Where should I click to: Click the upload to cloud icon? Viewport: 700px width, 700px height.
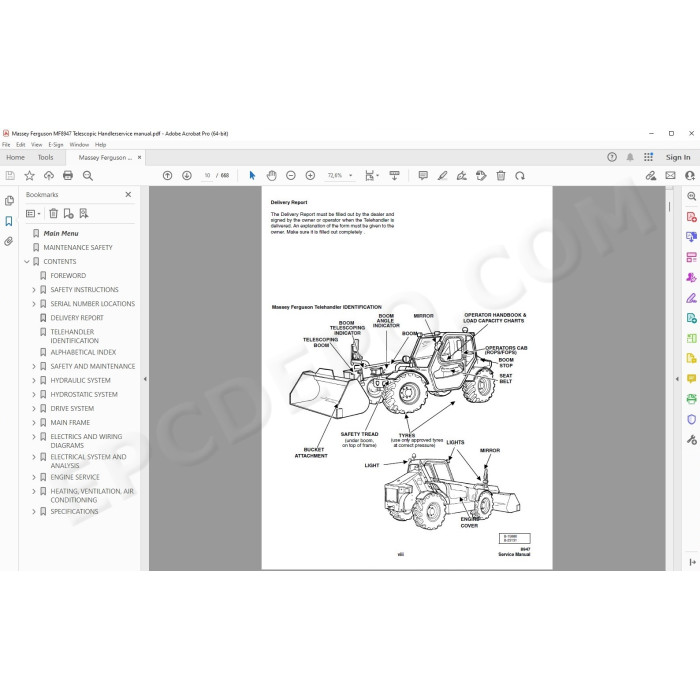(49, 175)
